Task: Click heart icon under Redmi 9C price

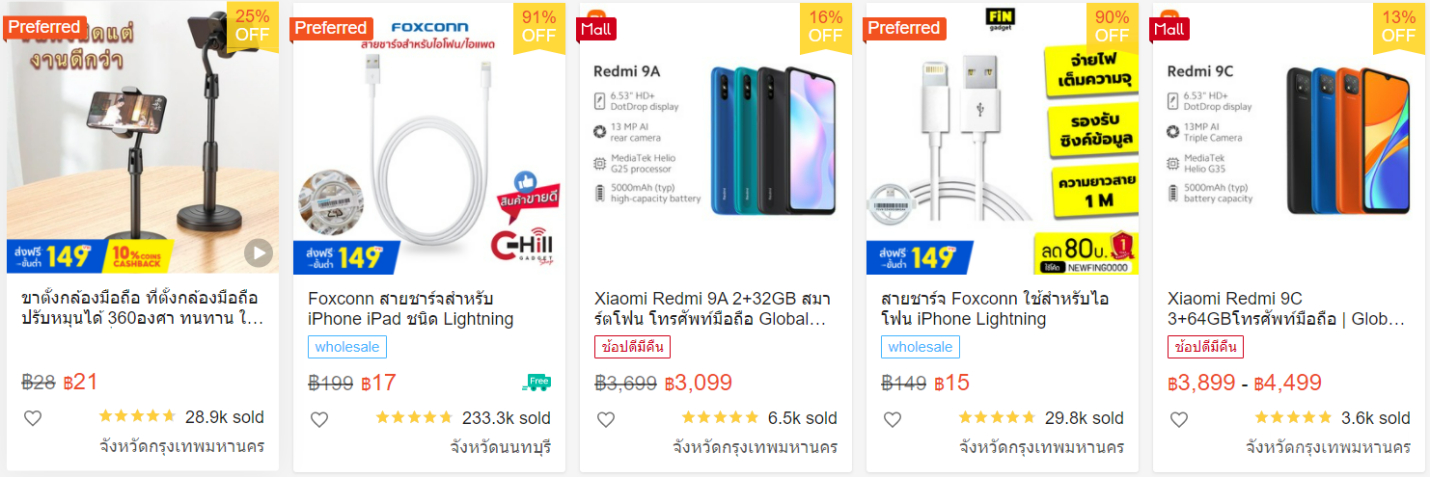Action: click(1179, 419)
